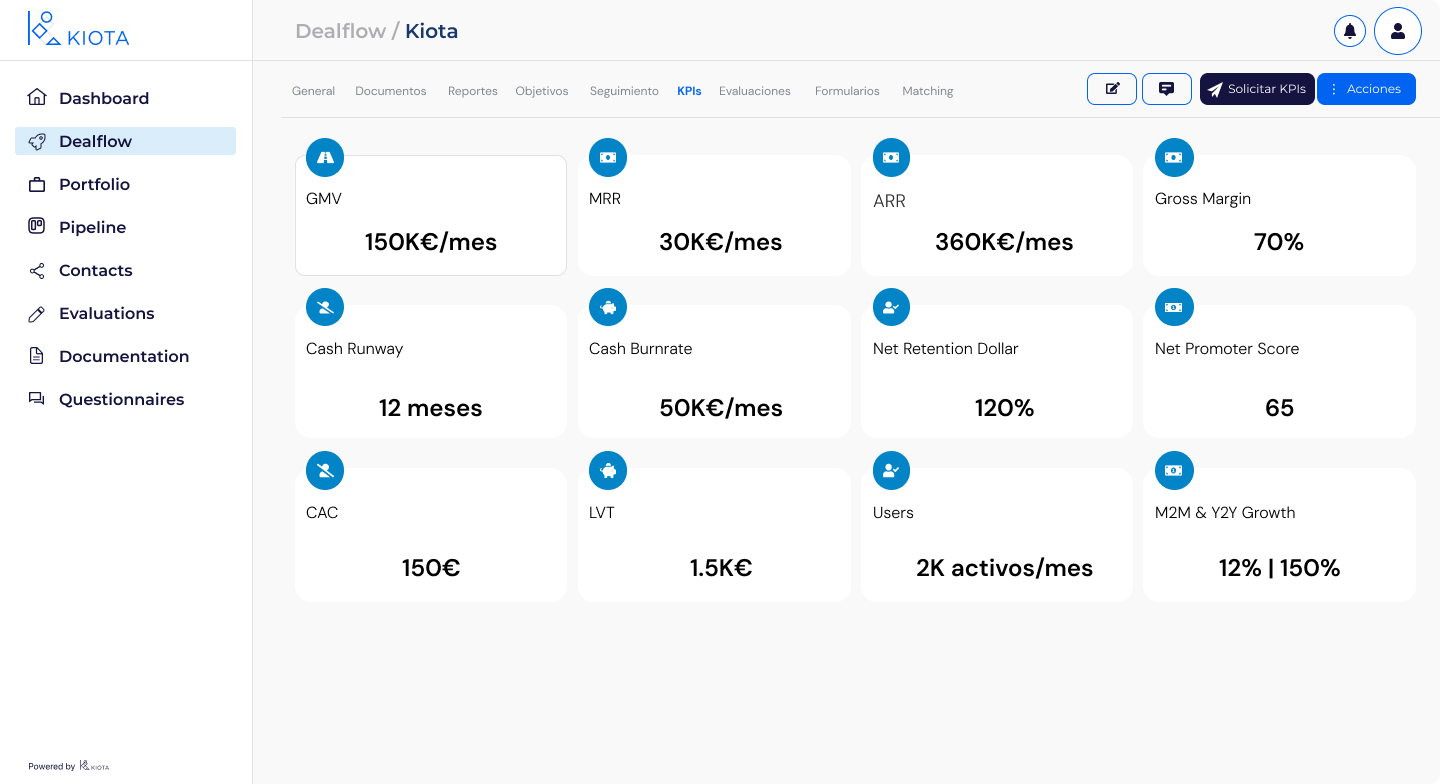Click the edit pencil icon button
The image size is (1440, 784).
[x=1112, y=89]
